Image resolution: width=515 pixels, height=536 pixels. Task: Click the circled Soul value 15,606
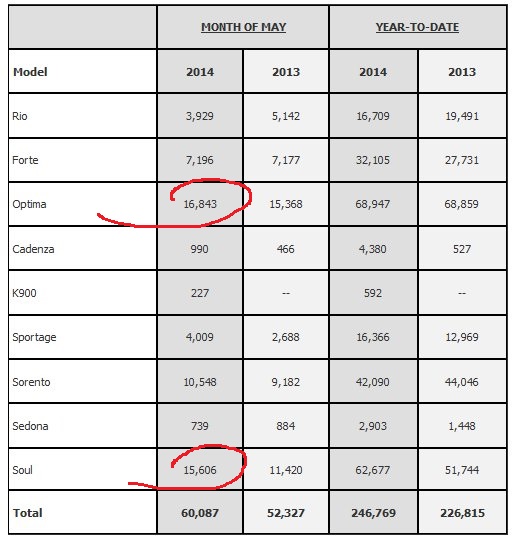pyautogui.click(x=200, y=470)
